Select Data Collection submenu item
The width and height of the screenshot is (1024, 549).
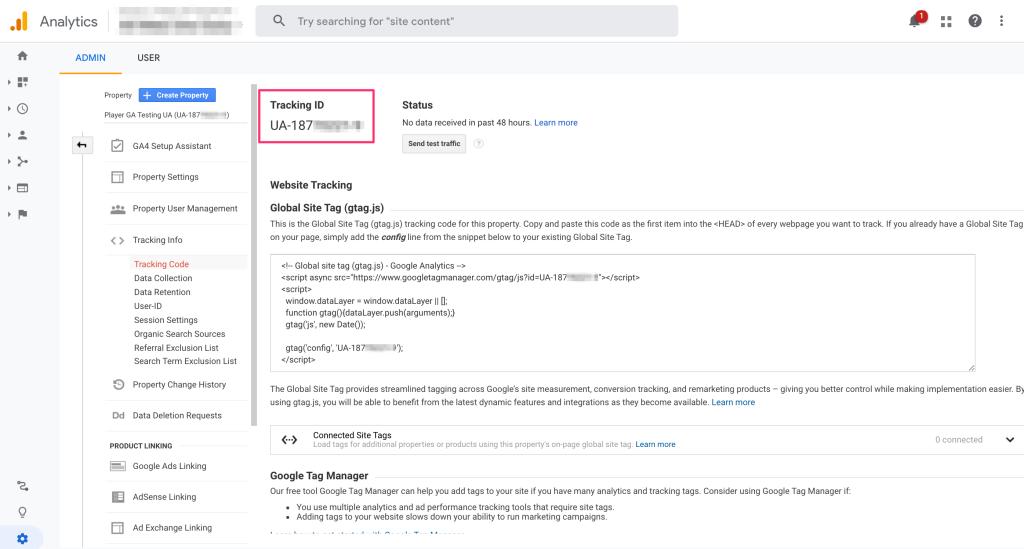click(x=163, y=278)
